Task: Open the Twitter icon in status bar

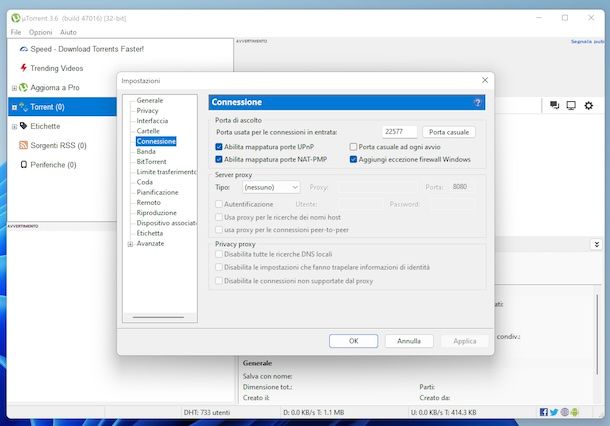Action: click(554, 412)
